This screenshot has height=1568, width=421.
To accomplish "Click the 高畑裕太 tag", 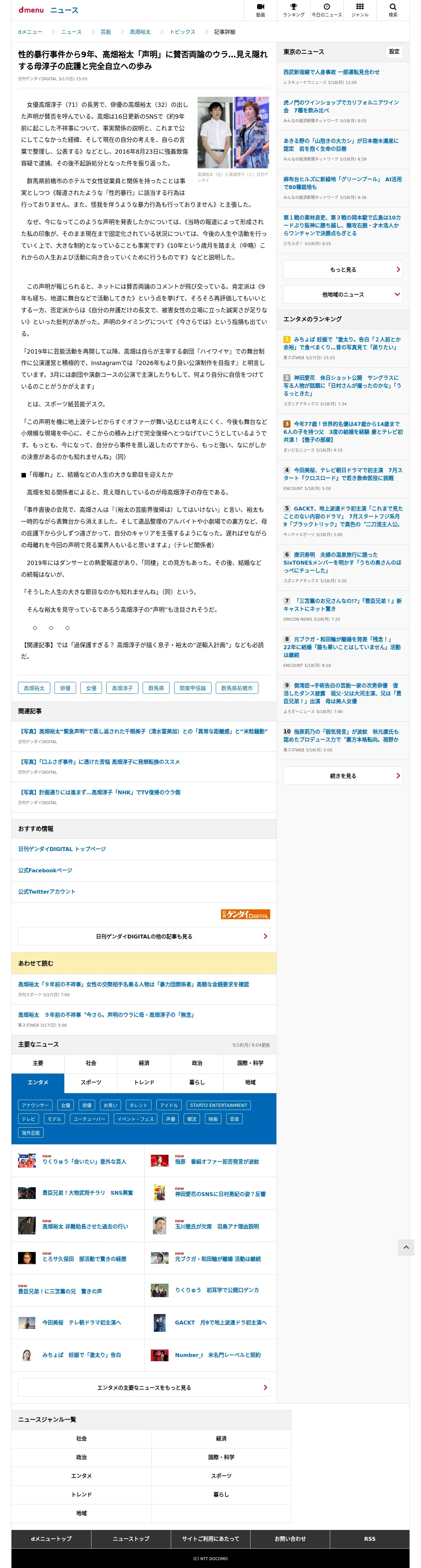I will click(x=34, y=688).
